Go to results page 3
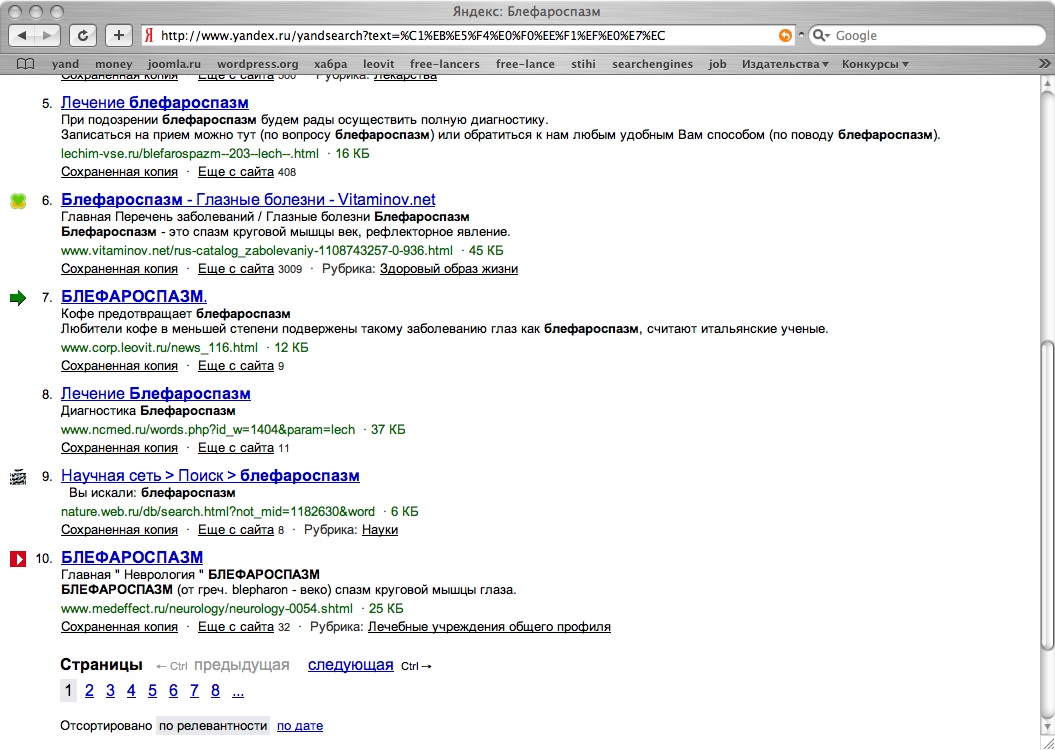Image resolution: width=1055 pixels, height=750 pixels. click(x=110, y=691)
